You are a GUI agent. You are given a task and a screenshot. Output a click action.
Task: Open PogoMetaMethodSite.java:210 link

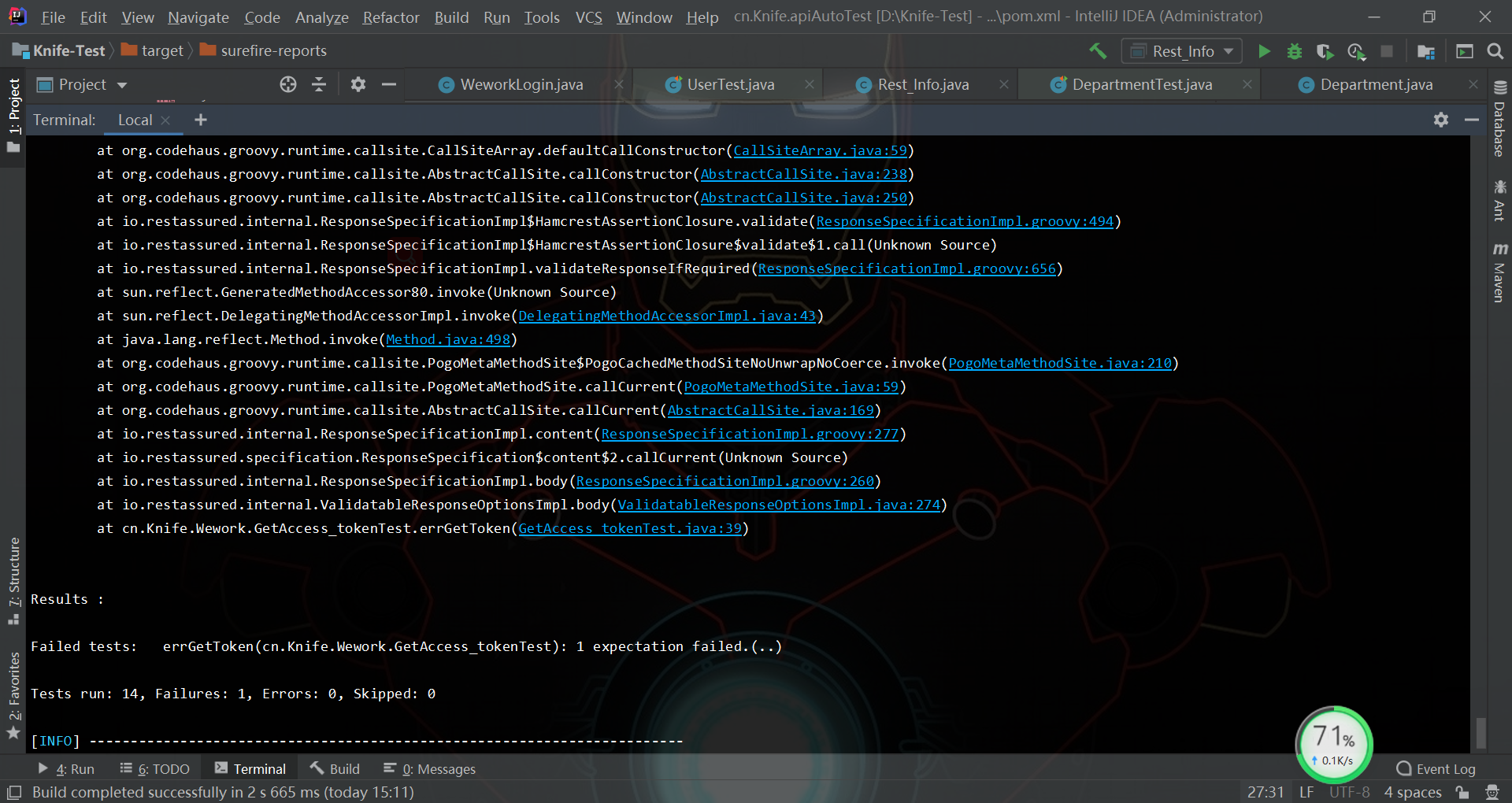1060,363
